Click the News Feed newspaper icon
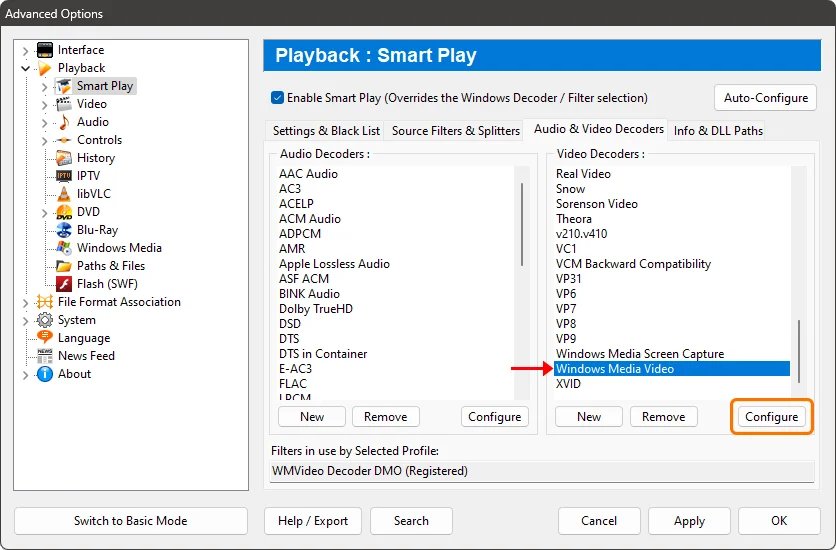Image resolution: width=836 pixels, height=550 pixels. point(45,356)
